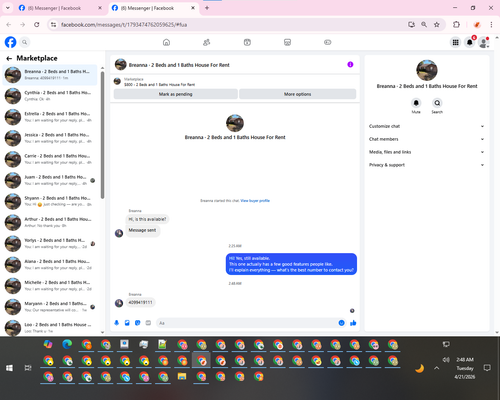
Task: Bookmark this page with star icon
Action: pyautogui.click(x=437, y=24)
